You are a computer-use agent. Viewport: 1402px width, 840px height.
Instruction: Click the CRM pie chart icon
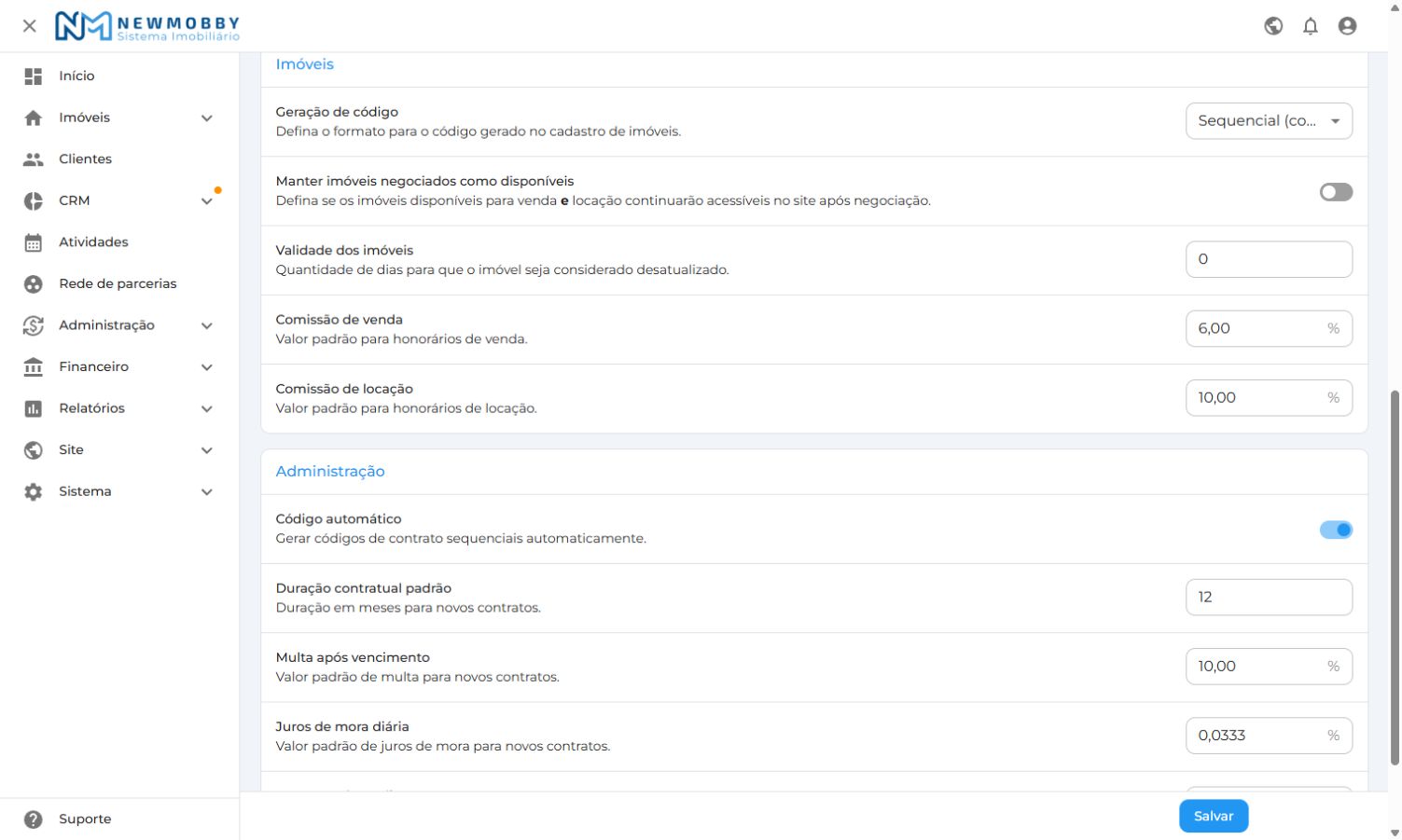[x=34, y=200]
